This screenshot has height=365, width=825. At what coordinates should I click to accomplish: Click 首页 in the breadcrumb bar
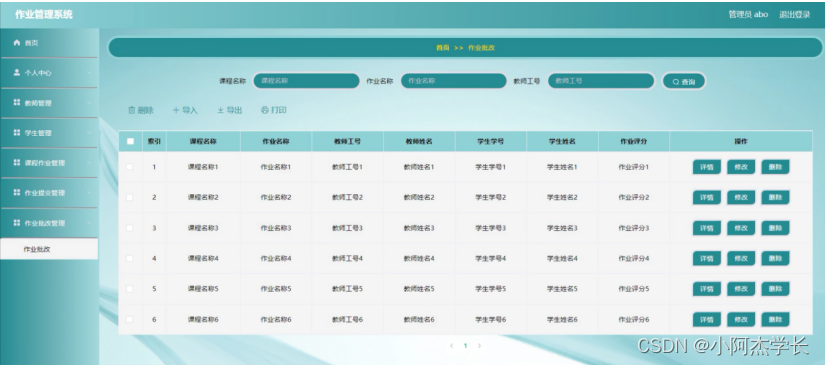coord(443,48)
